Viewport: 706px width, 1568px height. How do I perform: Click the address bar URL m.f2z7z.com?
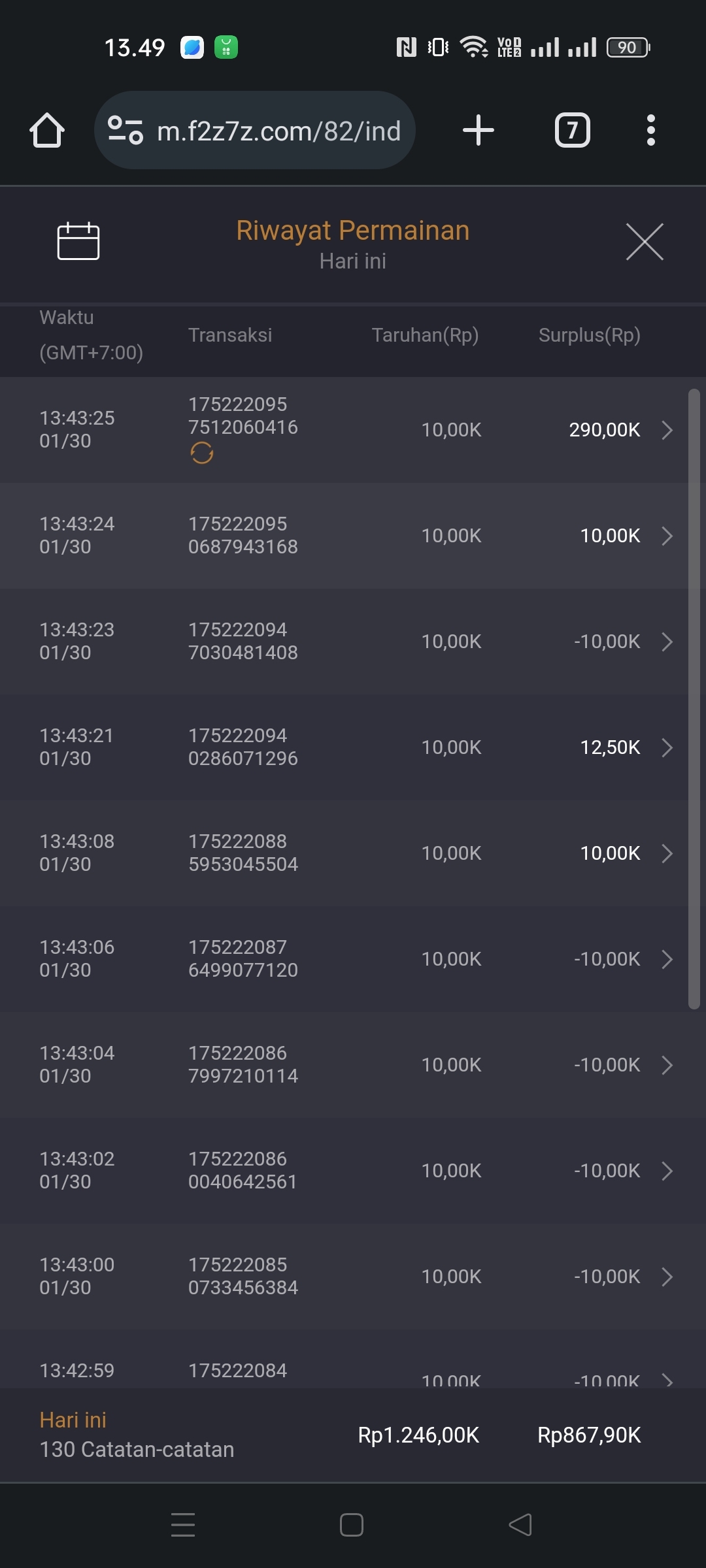click(x=278, y=131)
